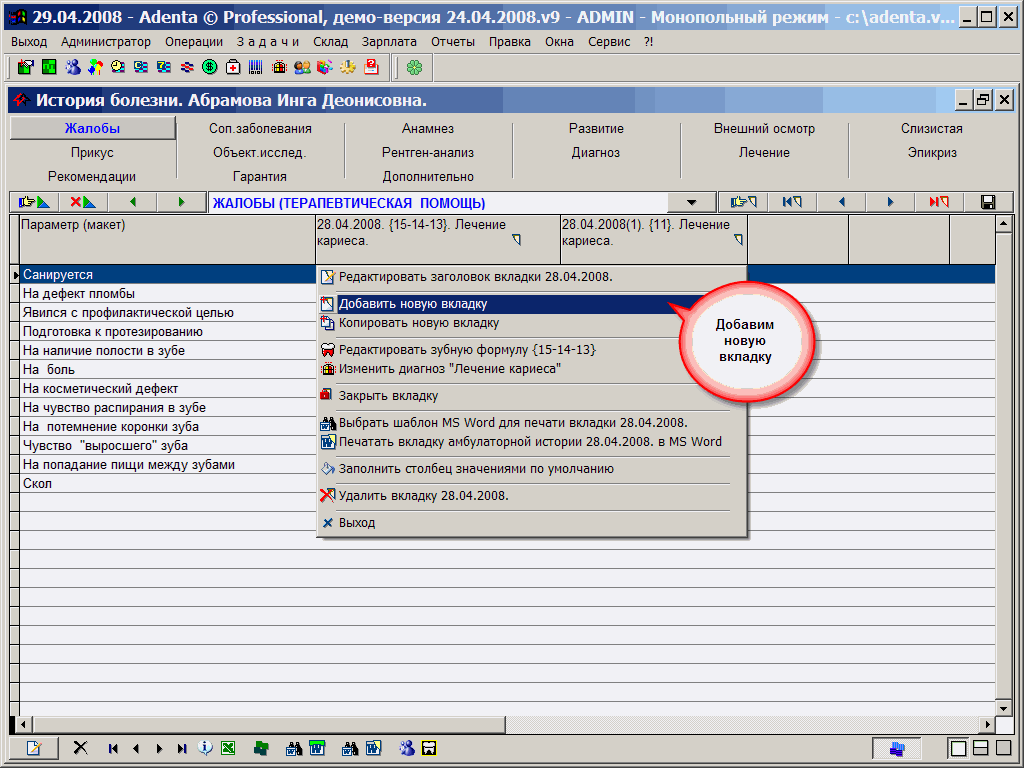
Task: Go to the last record with the bottom arrow
Action: coord(182,748)
